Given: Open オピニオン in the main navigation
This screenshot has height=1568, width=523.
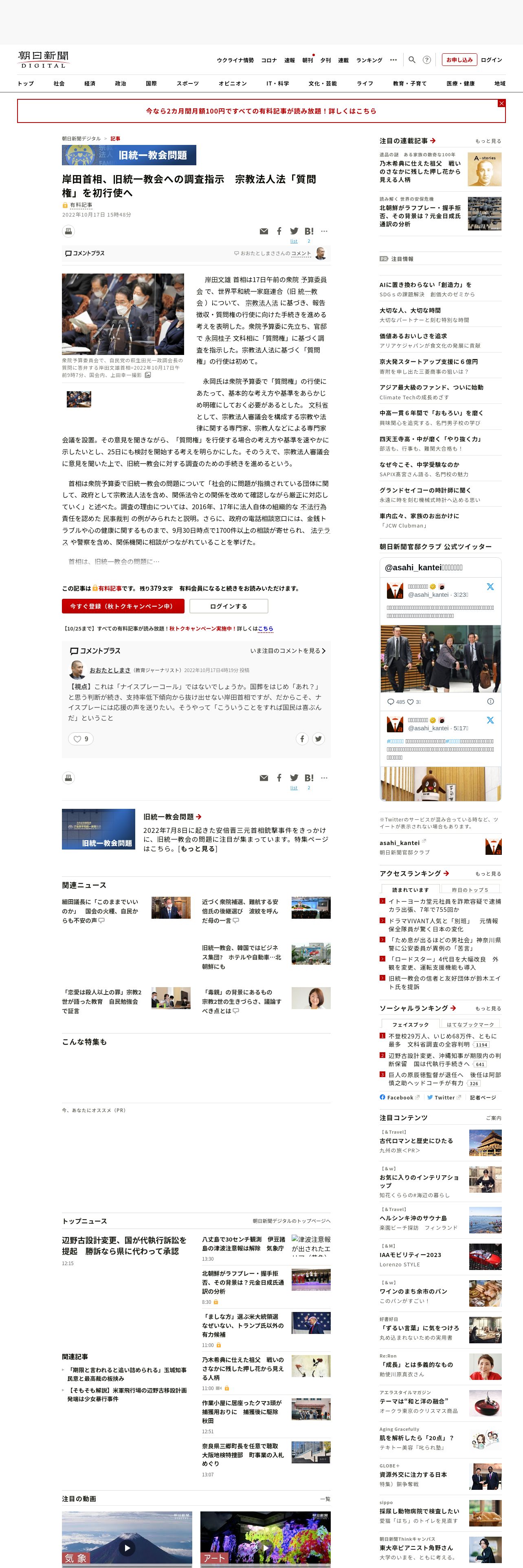Looking at the screenshot, I should [x=233, y=83].
